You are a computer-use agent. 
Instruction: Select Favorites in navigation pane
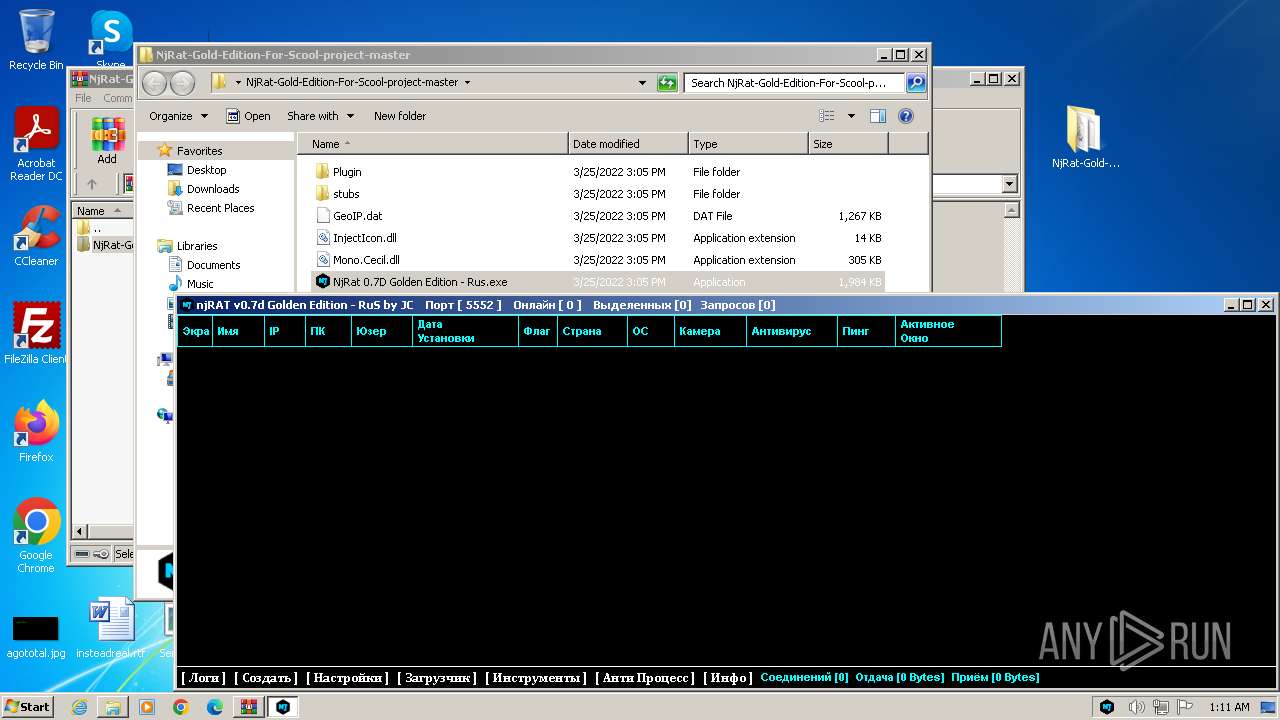tap(199, 151)
